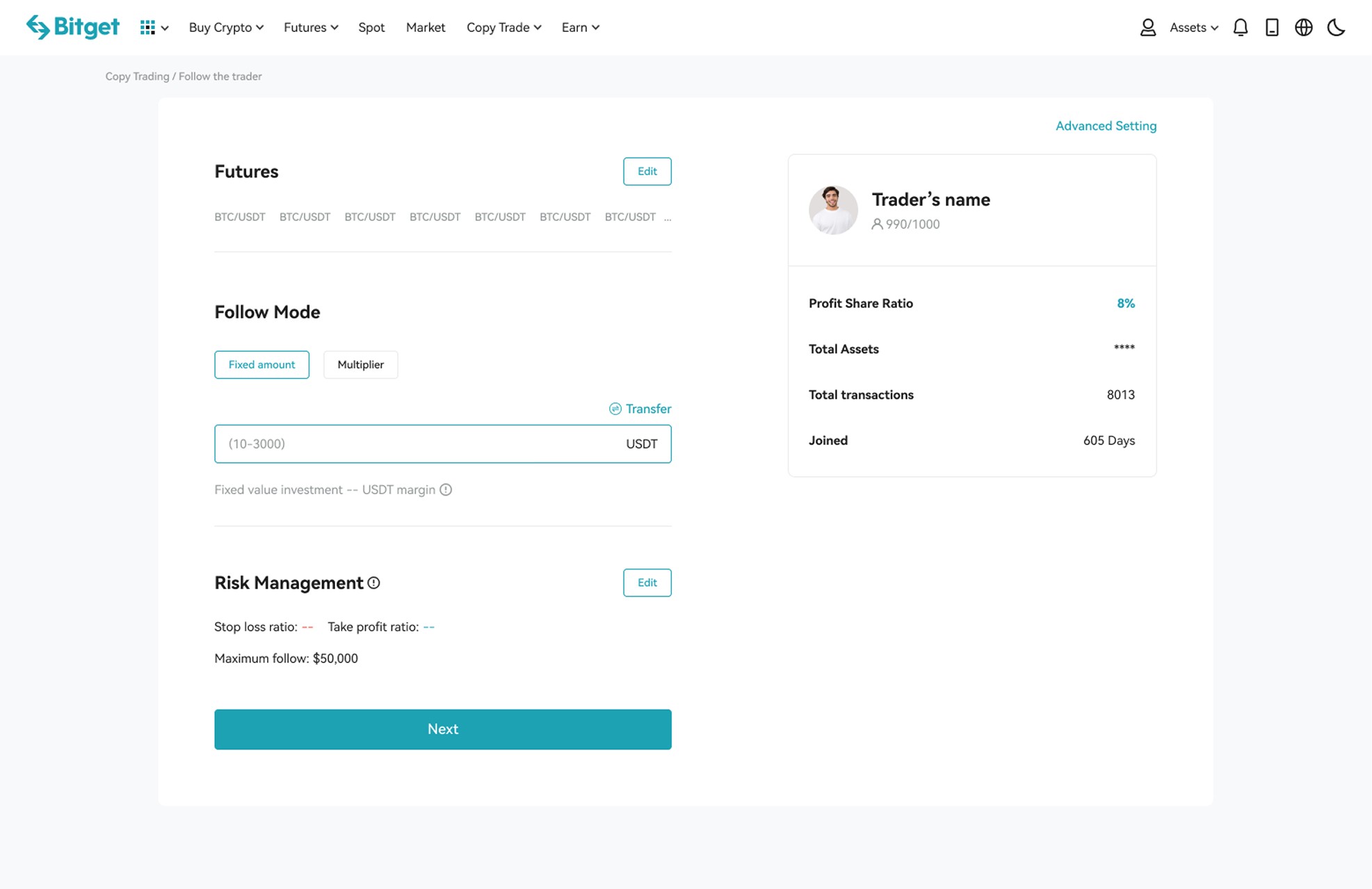Open the notifications bell
Viewport: 1372px width, 889px height.
tap(1240, 28)
